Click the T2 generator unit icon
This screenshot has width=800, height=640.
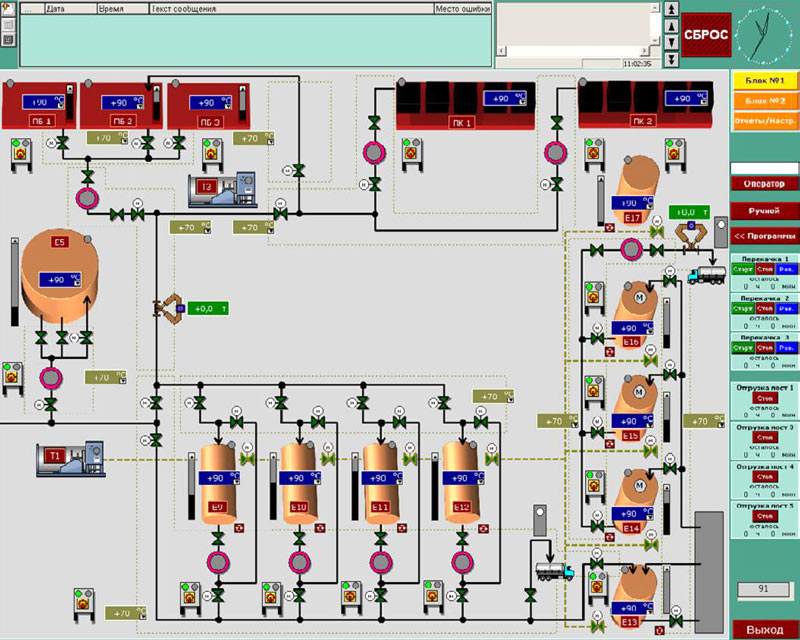click(221, 187)
